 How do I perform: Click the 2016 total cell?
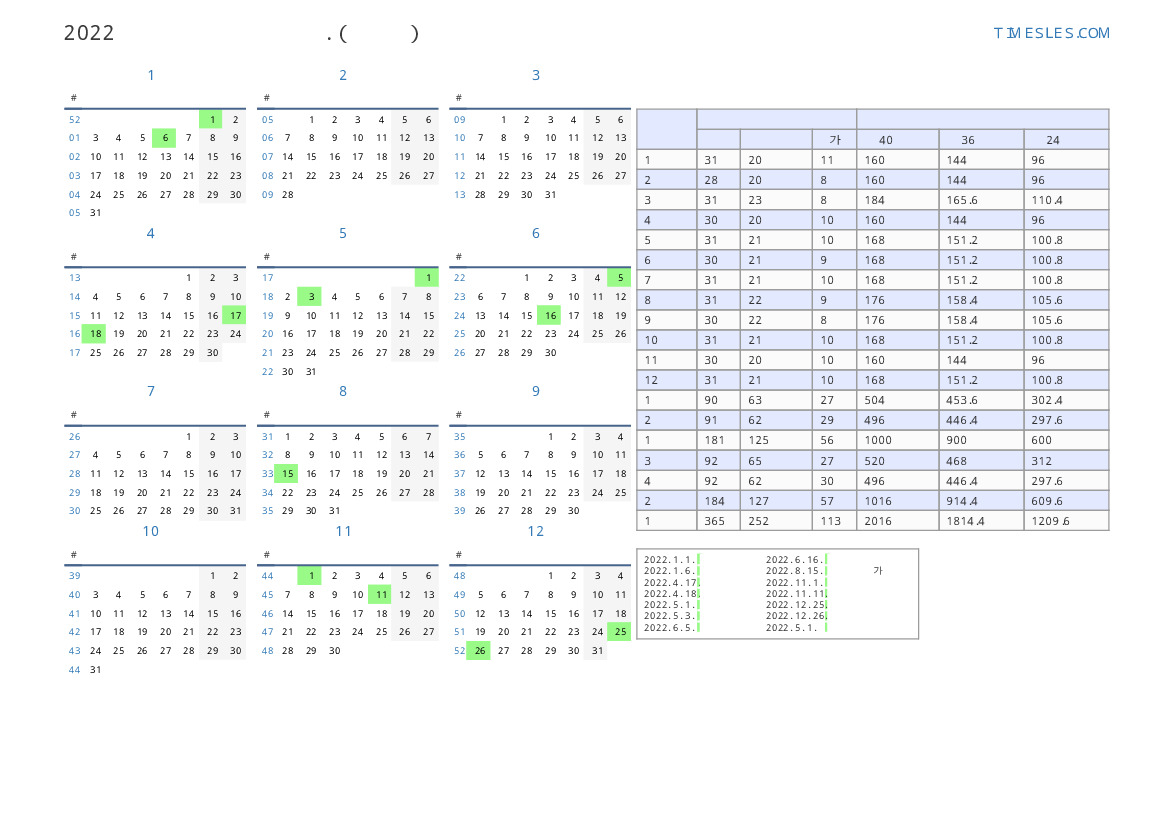pyautogui.click(x=898, y=521)
